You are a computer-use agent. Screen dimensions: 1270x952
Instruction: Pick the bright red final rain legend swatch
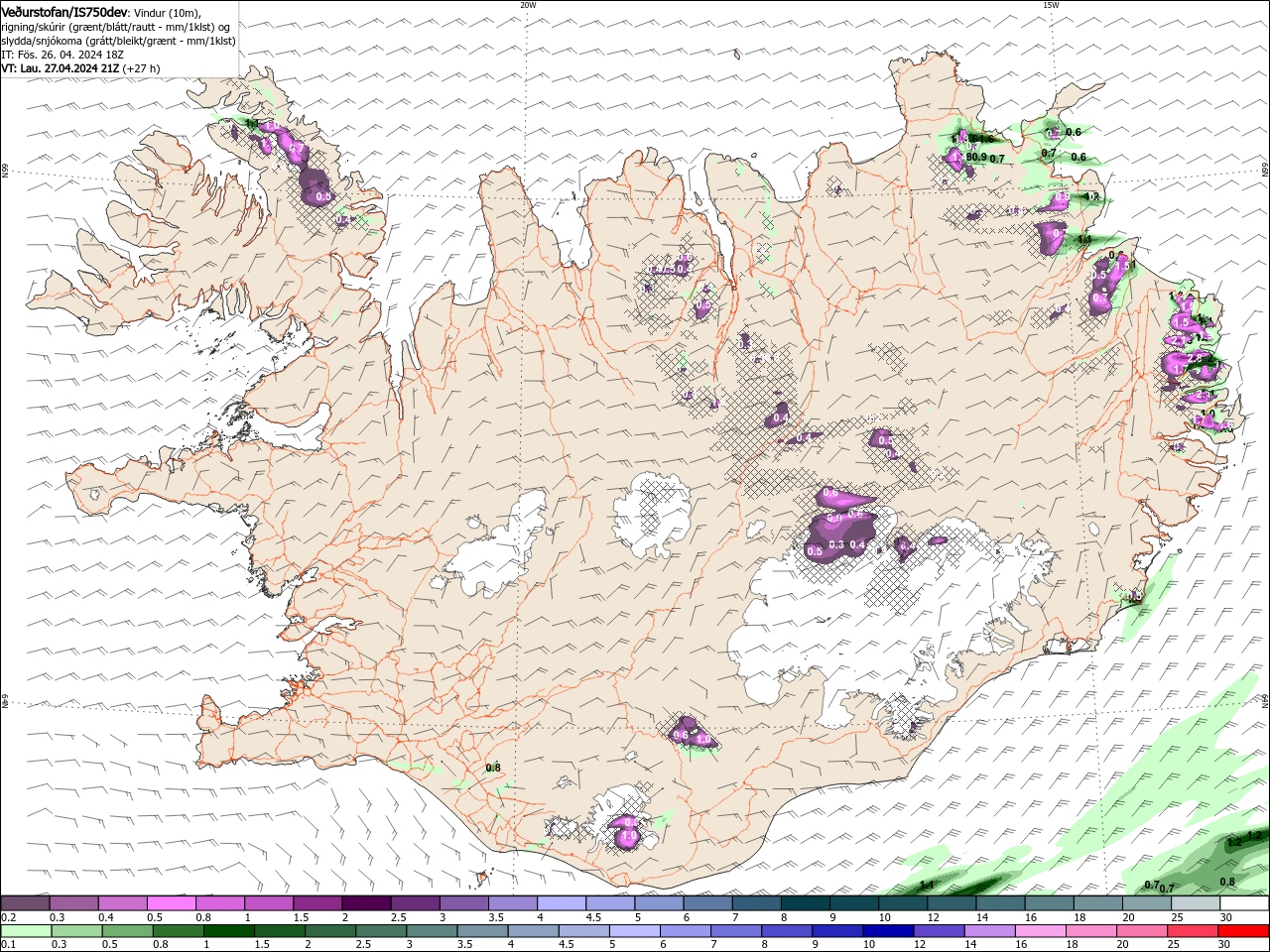pyautogui.click(x=1243, y=931)
